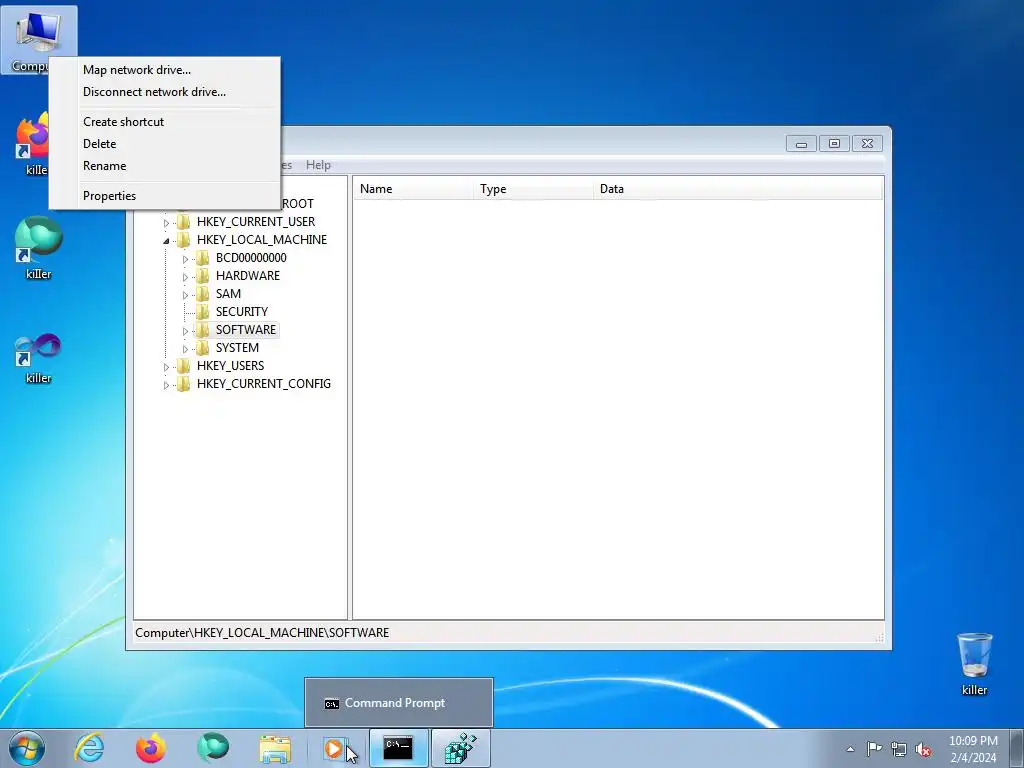The width and height of the screenshot is (1024, 768).
Task: Launch Windows Media Player from taskbar
Action: [334, 748]
